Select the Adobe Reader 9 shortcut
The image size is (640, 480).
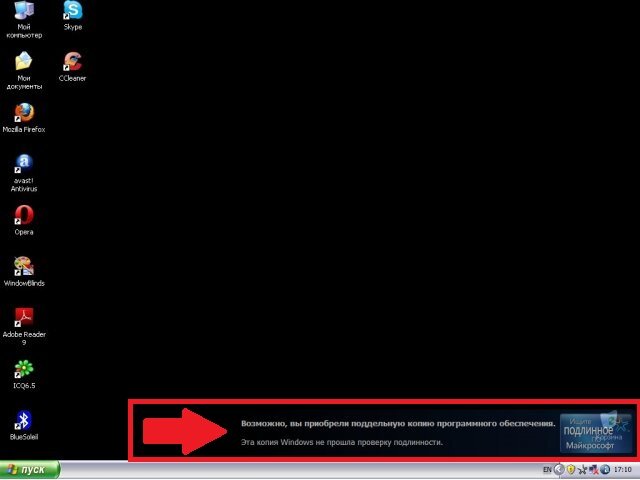24,327
